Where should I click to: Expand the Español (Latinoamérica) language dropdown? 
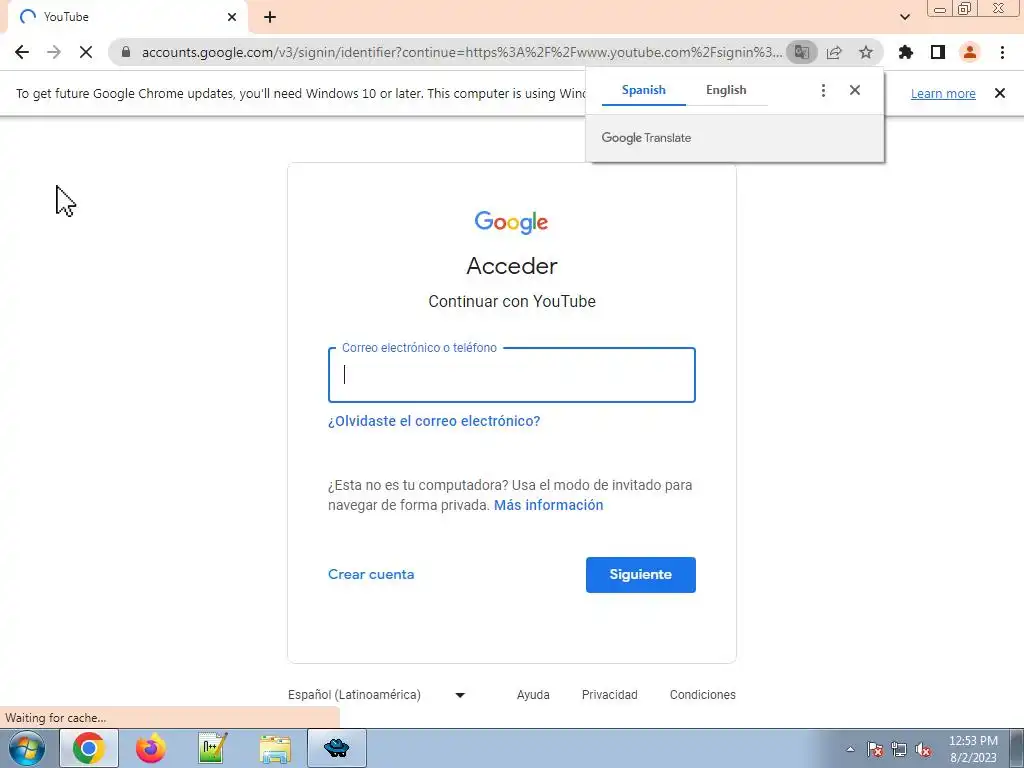377,695
